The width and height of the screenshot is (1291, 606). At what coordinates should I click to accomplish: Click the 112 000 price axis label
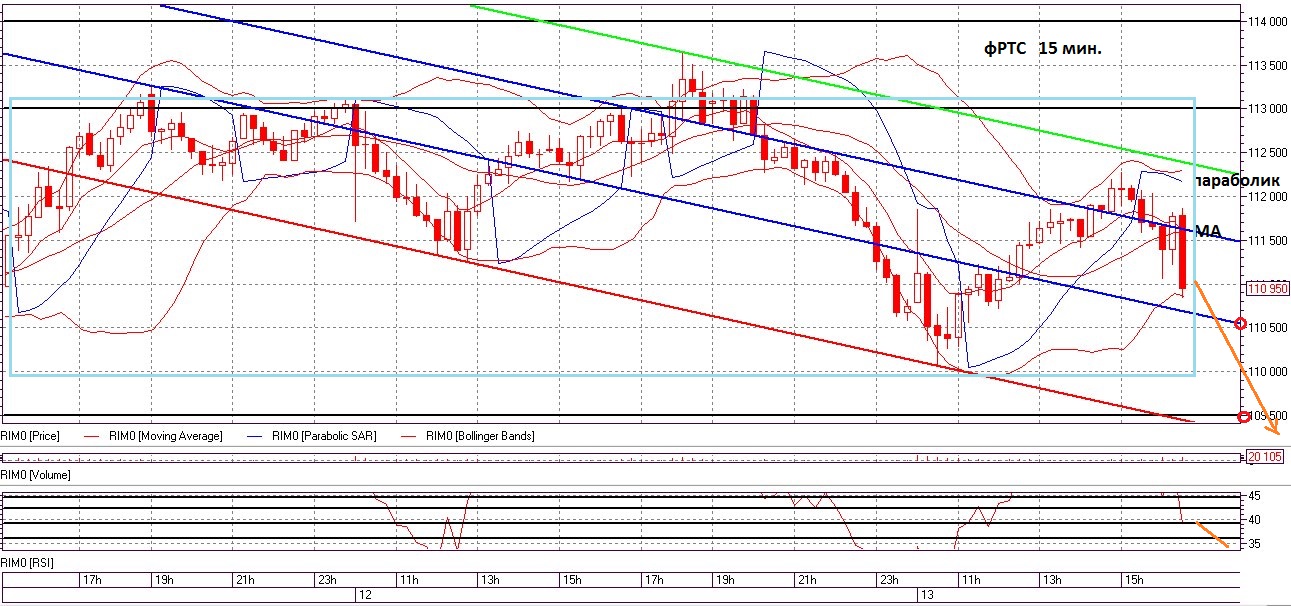(1266, 197)
